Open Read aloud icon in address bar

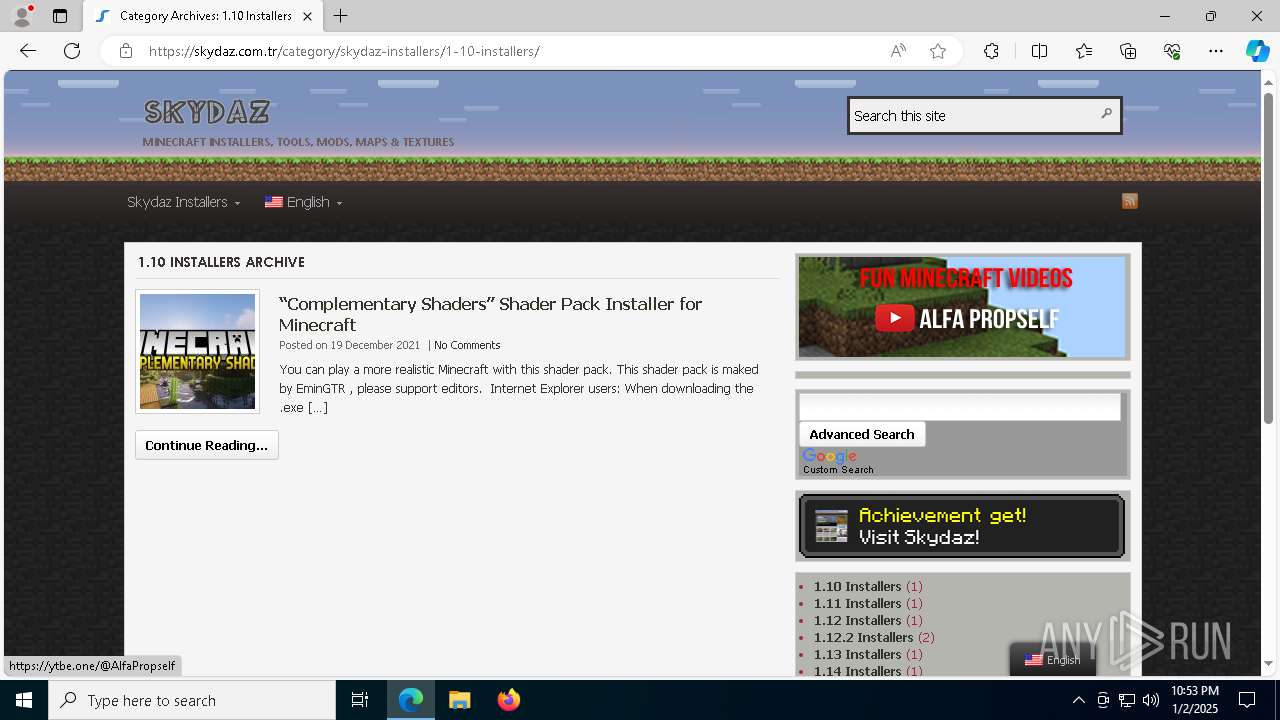pos(898,51)
